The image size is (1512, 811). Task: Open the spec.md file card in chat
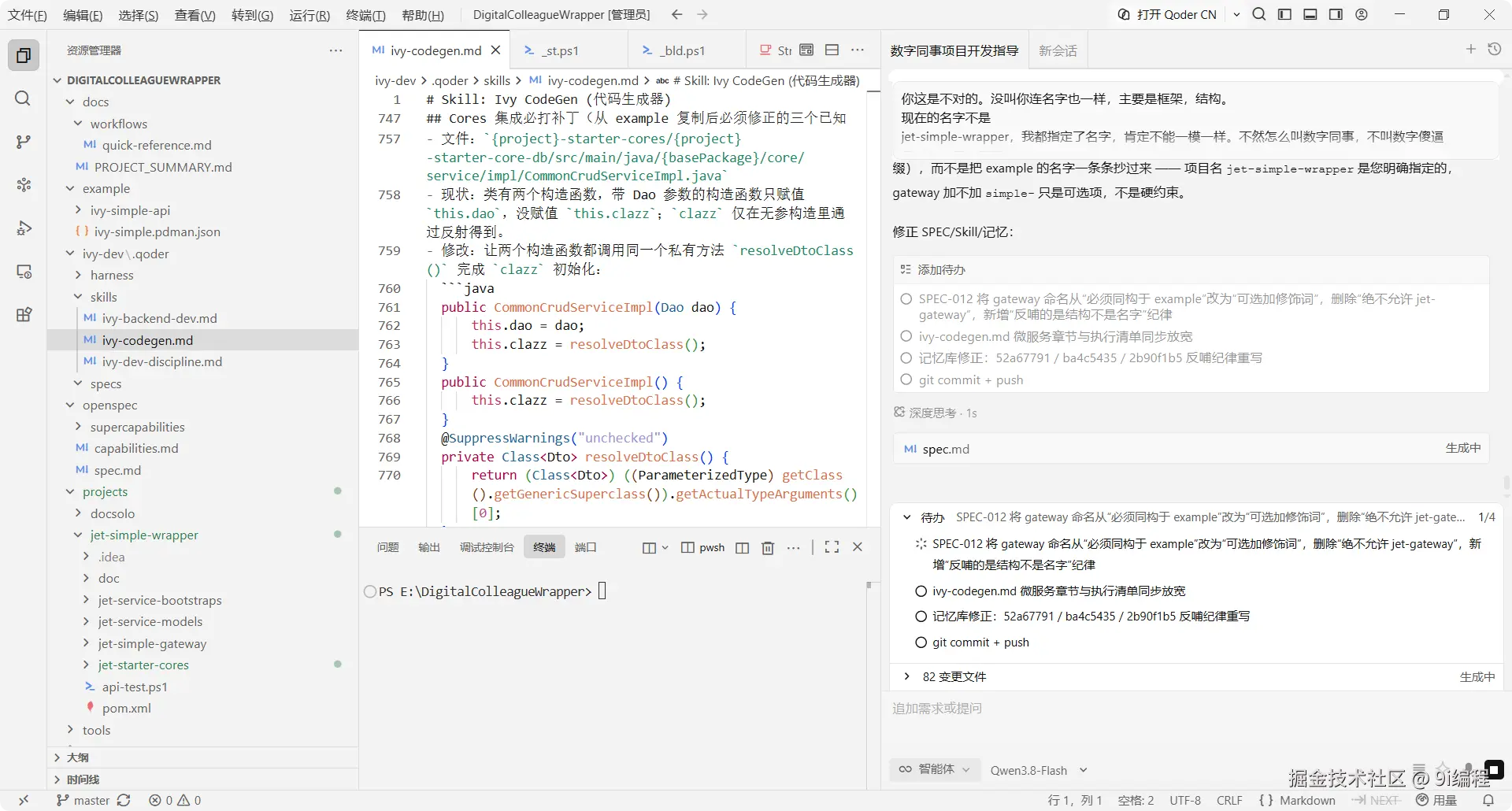coord(1191,449)
